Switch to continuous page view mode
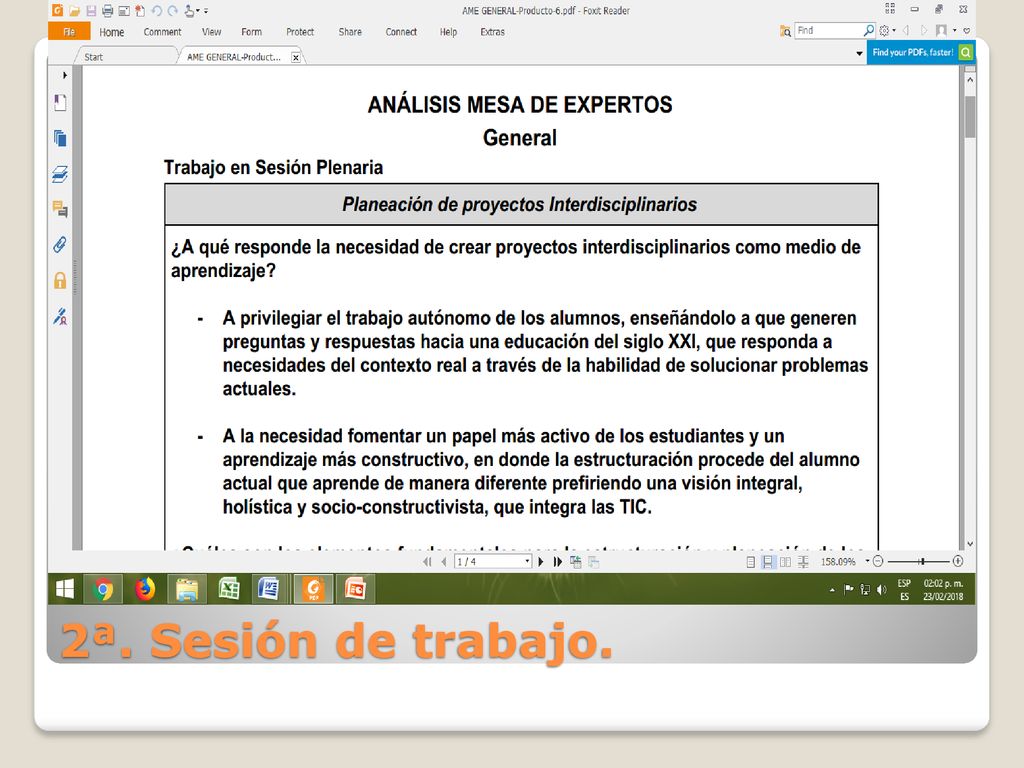 coord(768,562)
